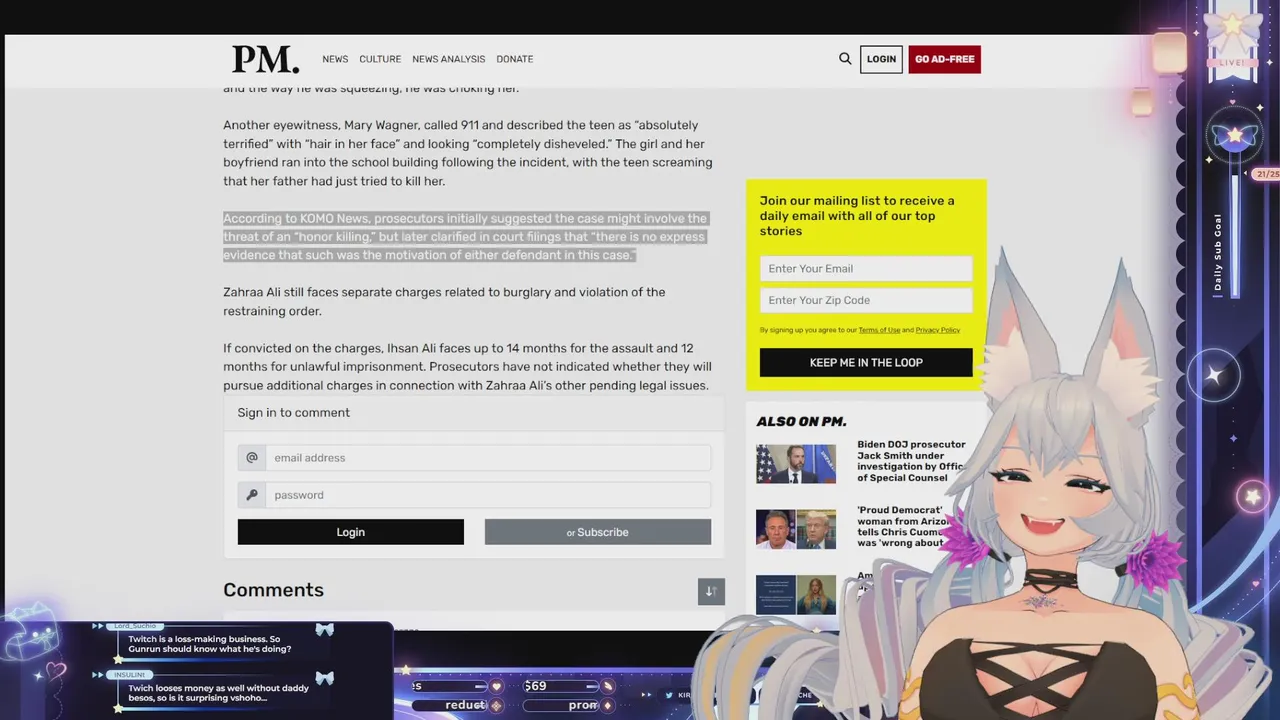
Task: Click the highlighted KOMO News paragraph
Action: pyautogui.click(x=465, y=237)
